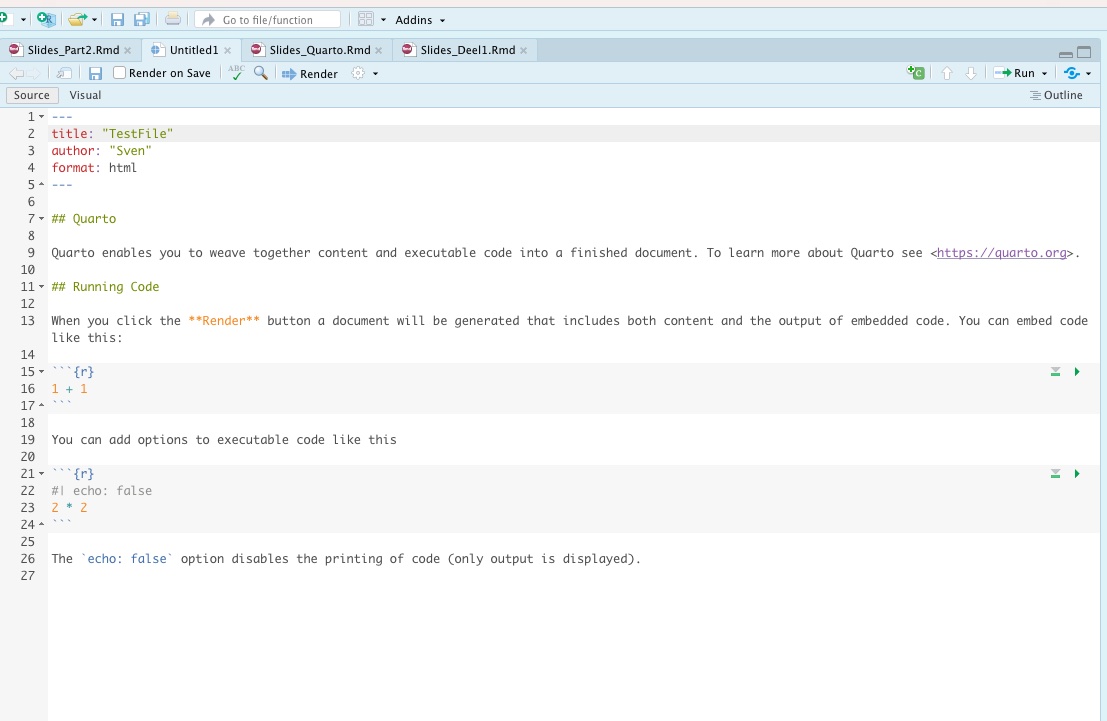Viewport: 1107px width, 721px height.
Task: Open recent files dropdown arrow
Action: click(x=95, y=20)
